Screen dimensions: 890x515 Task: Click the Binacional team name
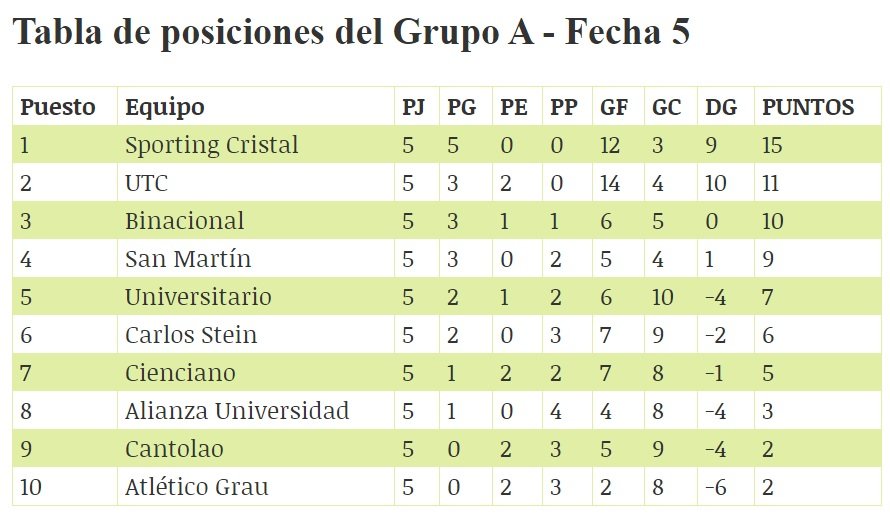(184, 221)
